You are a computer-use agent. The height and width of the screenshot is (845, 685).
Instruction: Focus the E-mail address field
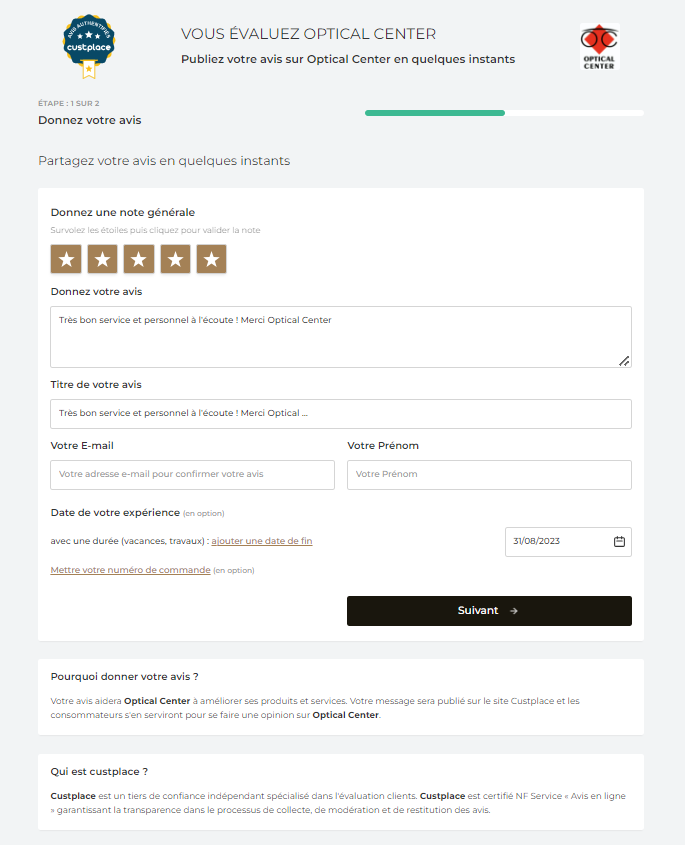point(192,474)
